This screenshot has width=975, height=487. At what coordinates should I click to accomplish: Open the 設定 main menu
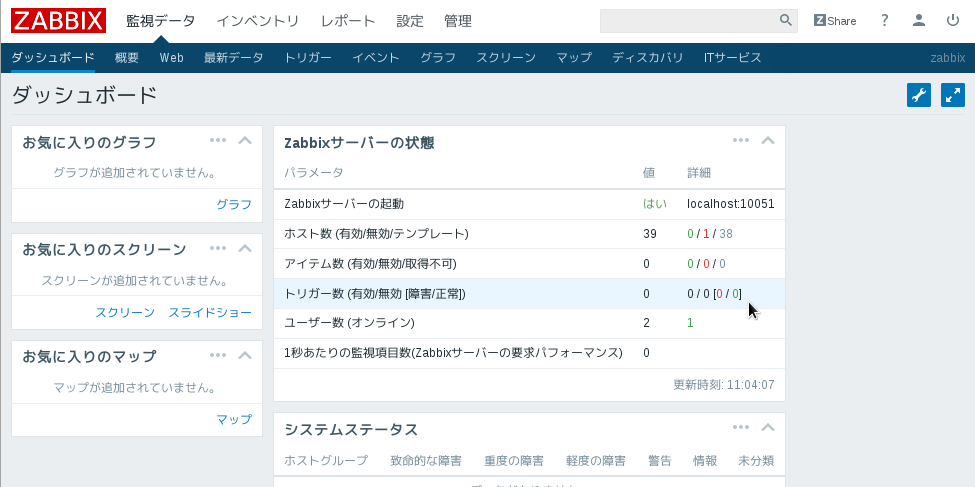coord(410,21)
